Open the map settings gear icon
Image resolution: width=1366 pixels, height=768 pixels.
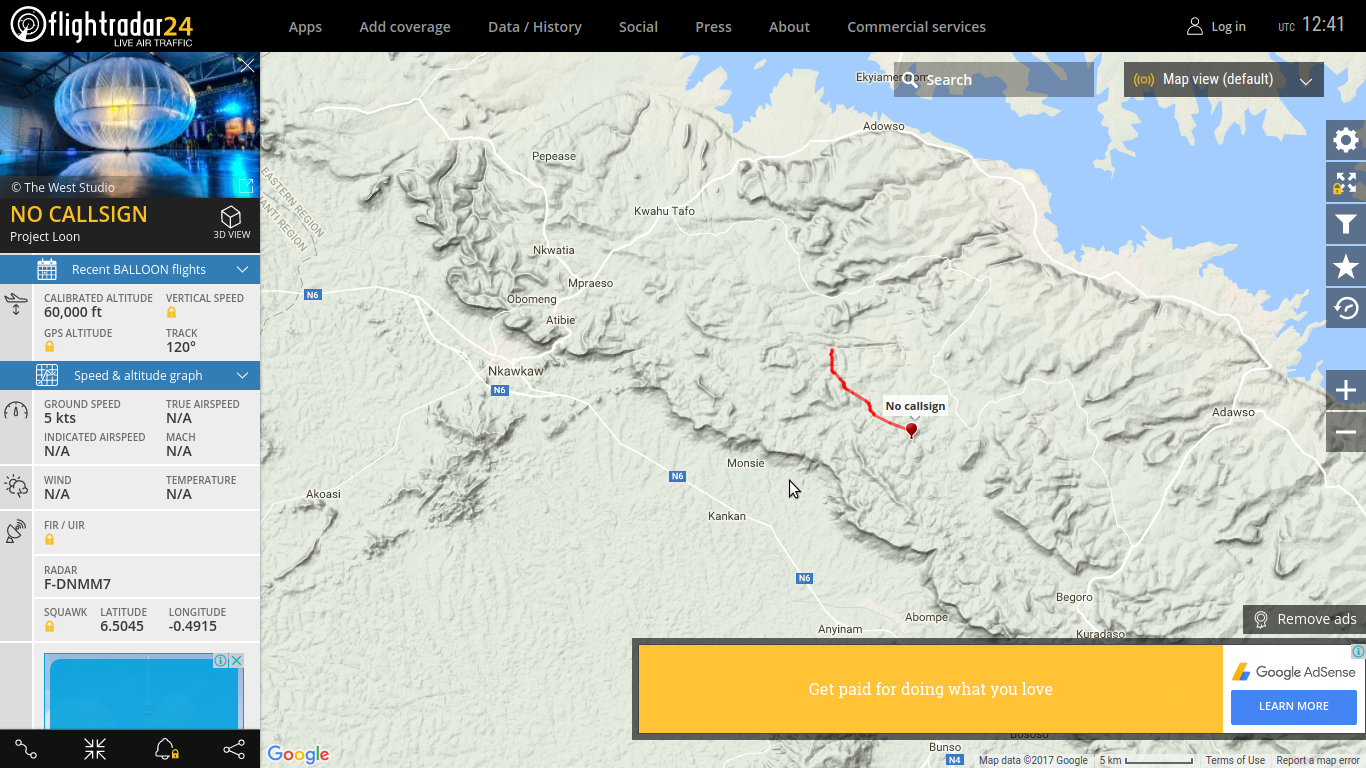pos(1346,140)
